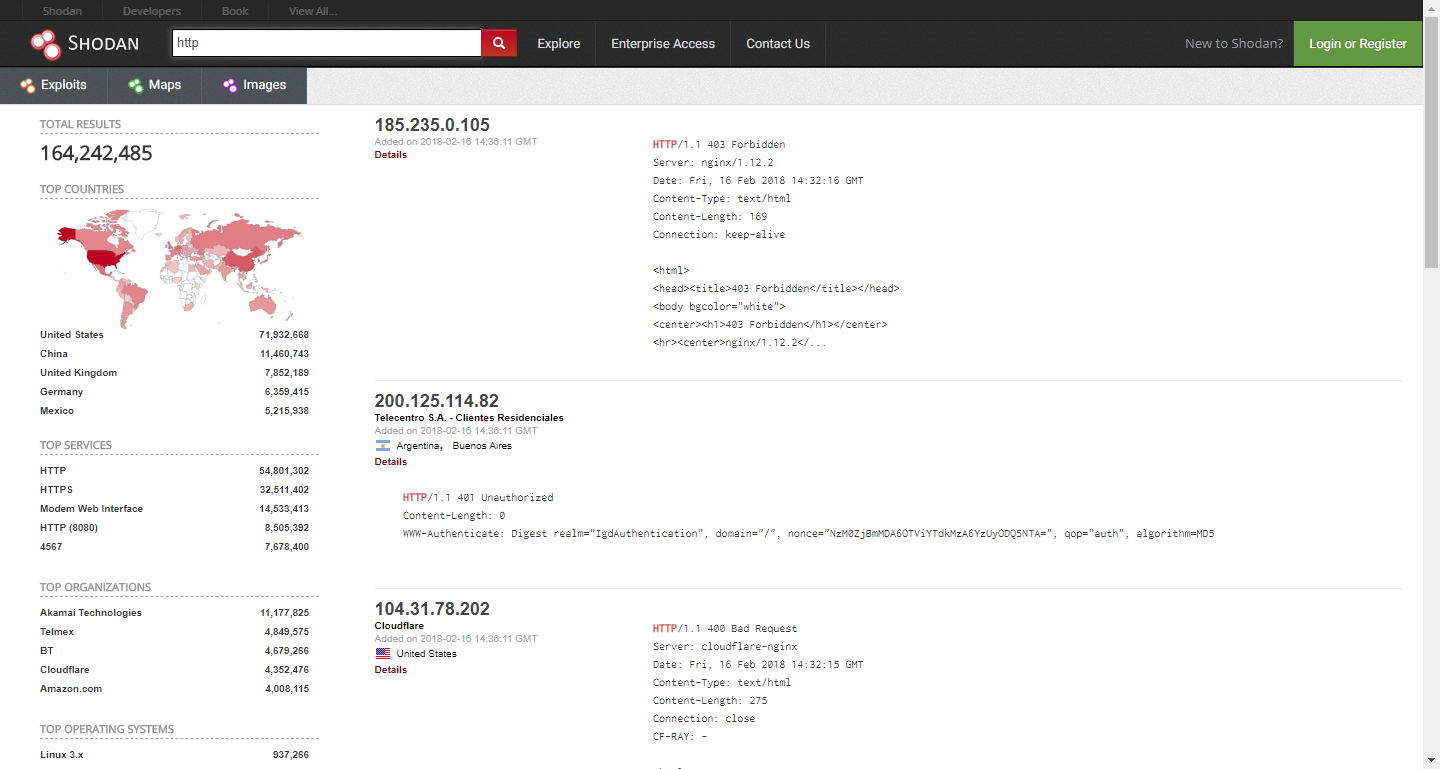1440x769 pixels.
Task: Click the red search magnifier button
Action: (x=499, y=43)
